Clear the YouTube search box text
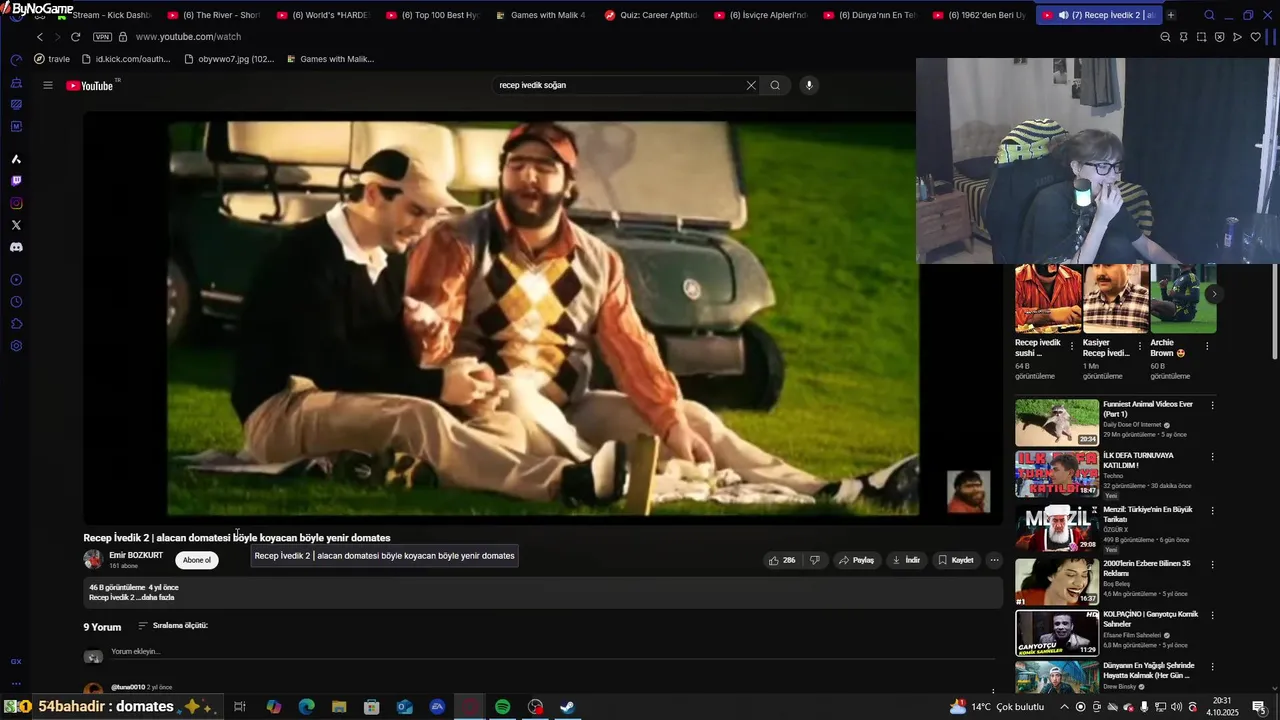 751,85
